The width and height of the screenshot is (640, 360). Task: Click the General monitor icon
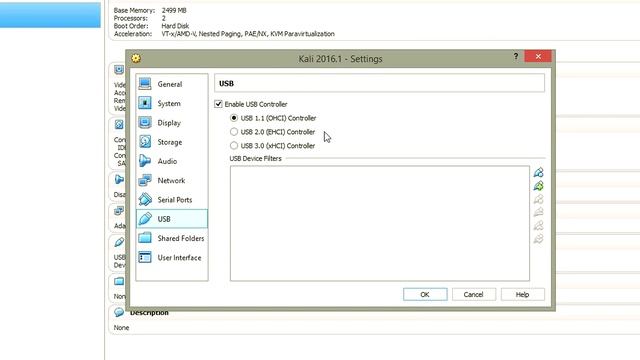coord(145,84)
